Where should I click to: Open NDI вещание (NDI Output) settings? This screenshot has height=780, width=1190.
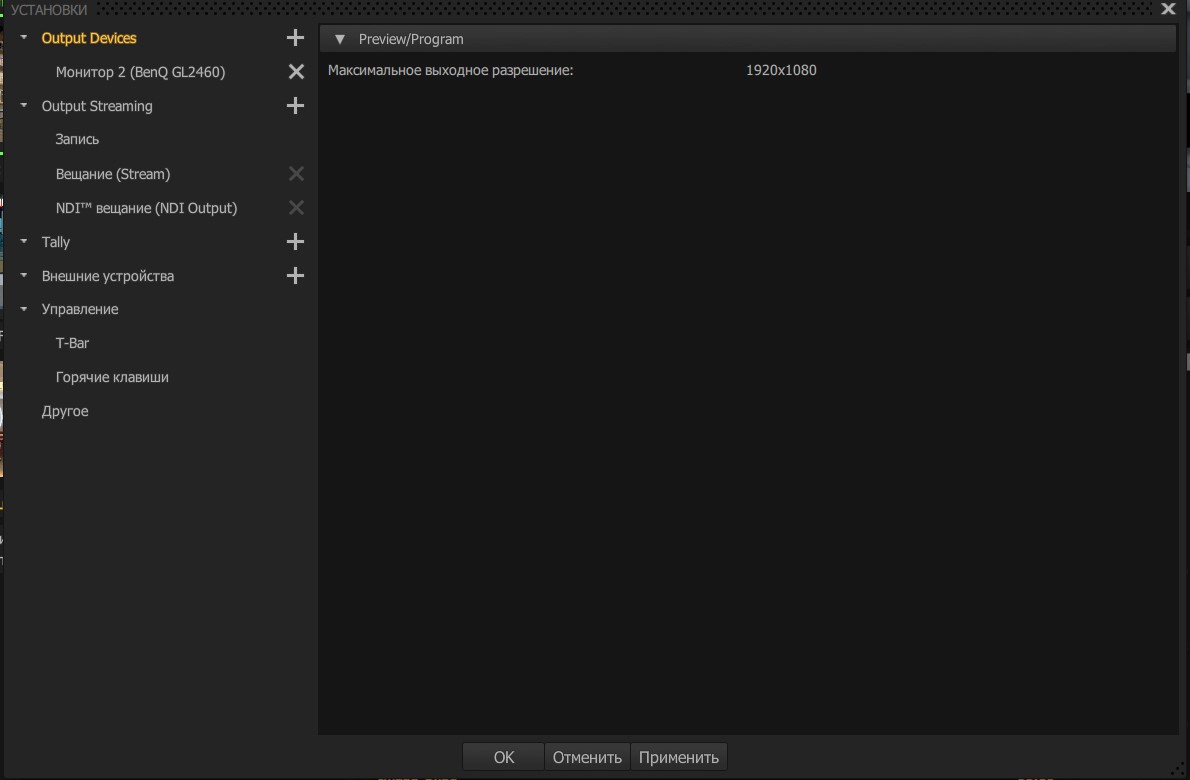tap(146, 208)
